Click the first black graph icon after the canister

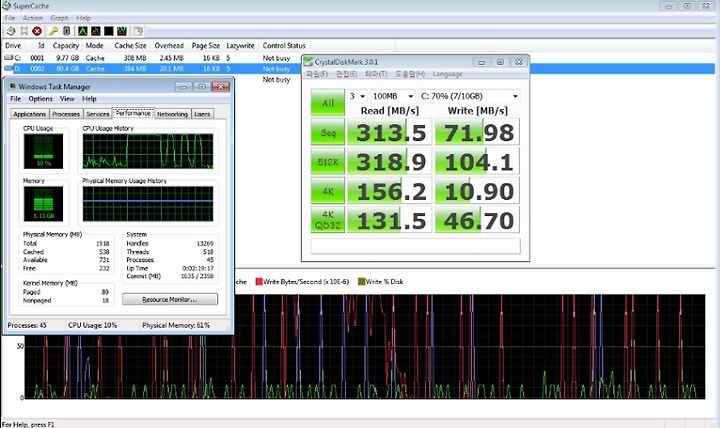(x=83, y=31)
